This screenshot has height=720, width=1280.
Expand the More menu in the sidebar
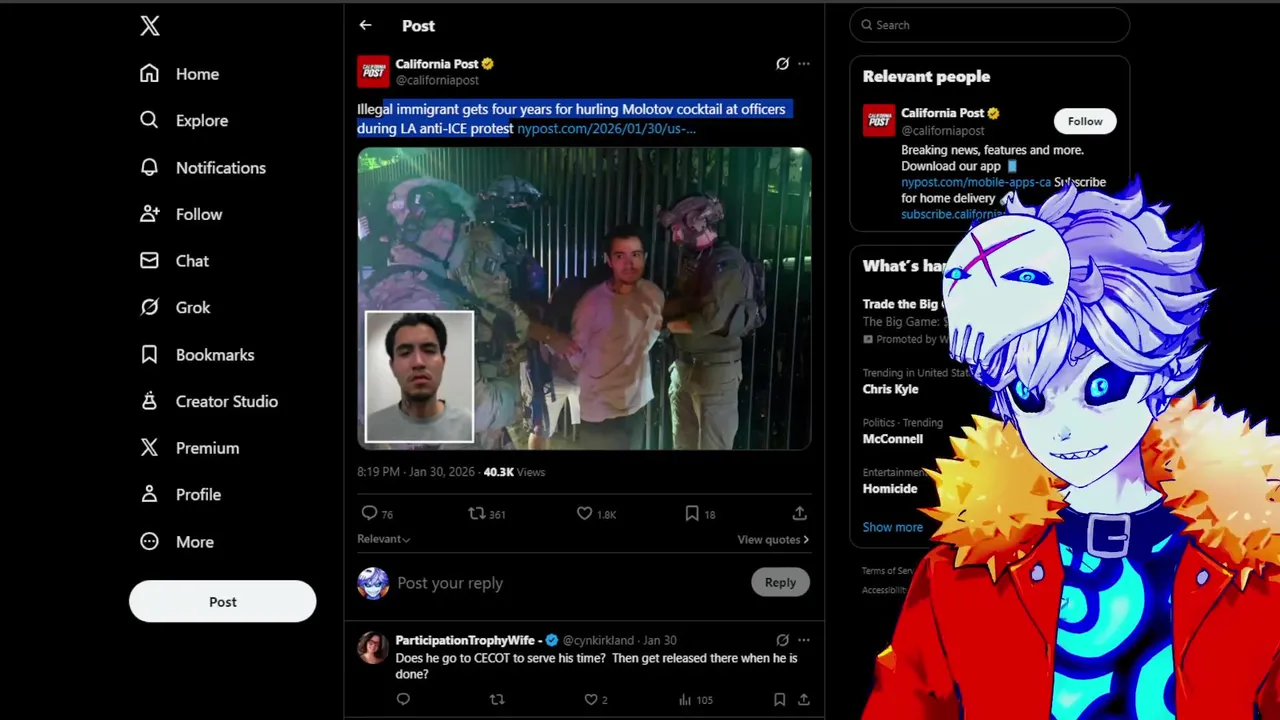[176, 542]
